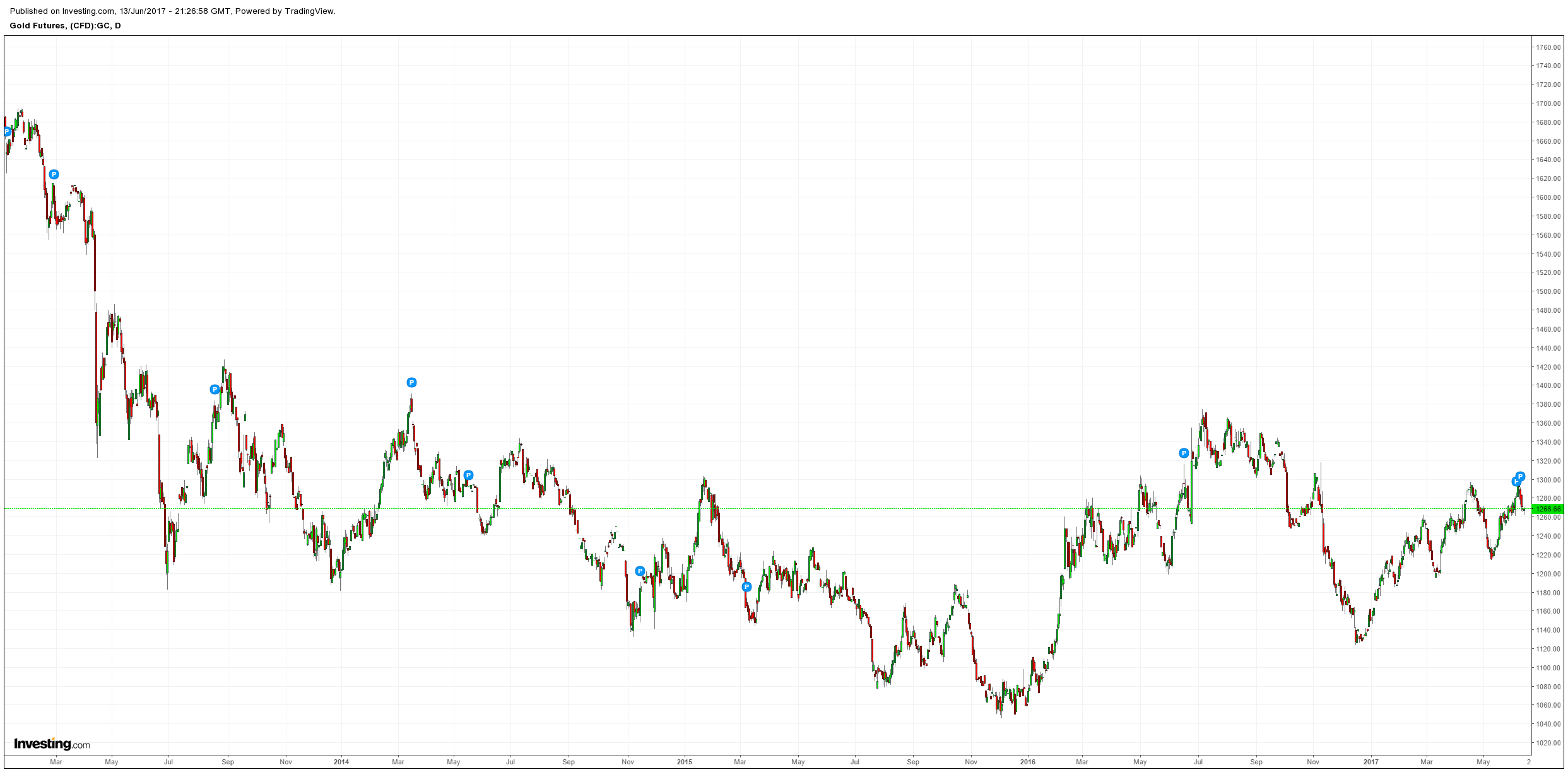The image size is (1568, 770).
Task: Click the P marker beside the June 2016 rally
Action: (1184, 453)
